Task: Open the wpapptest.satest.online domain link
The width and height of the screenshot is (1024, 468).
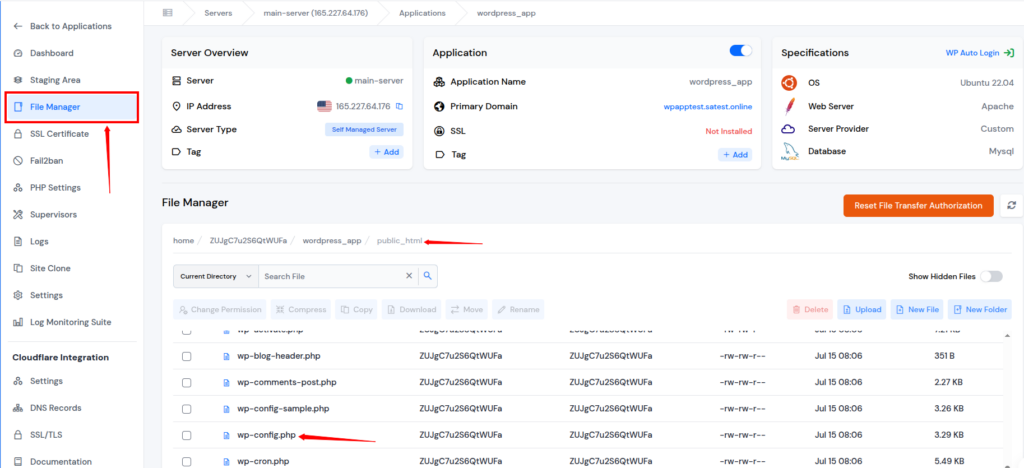Action: [x=708, y=107]
